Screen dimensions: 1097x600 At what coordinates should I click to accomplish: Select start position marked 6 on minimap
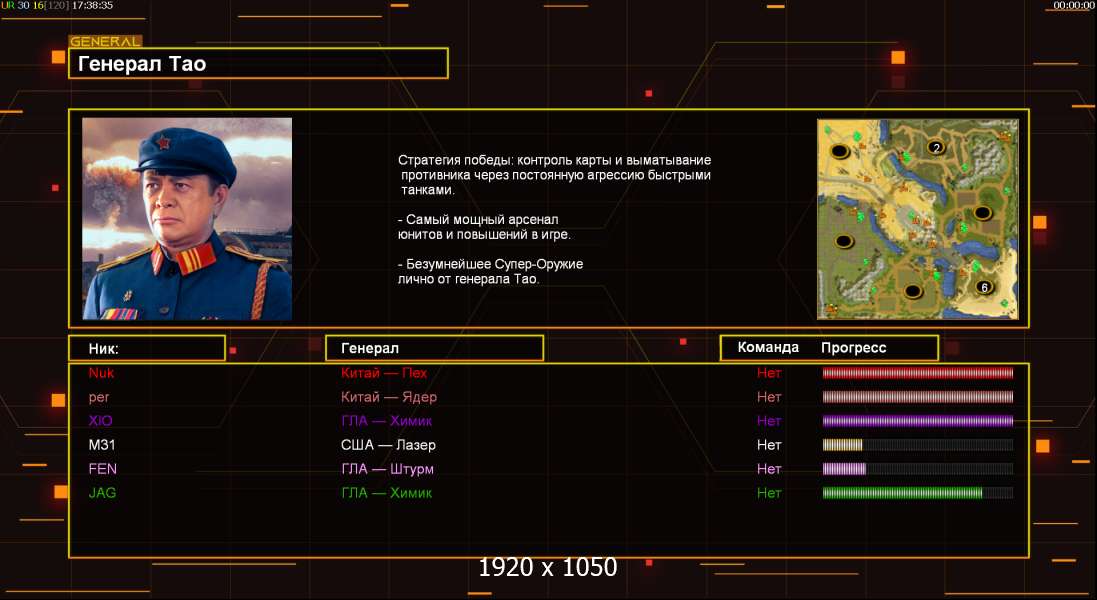click(984, 287)
